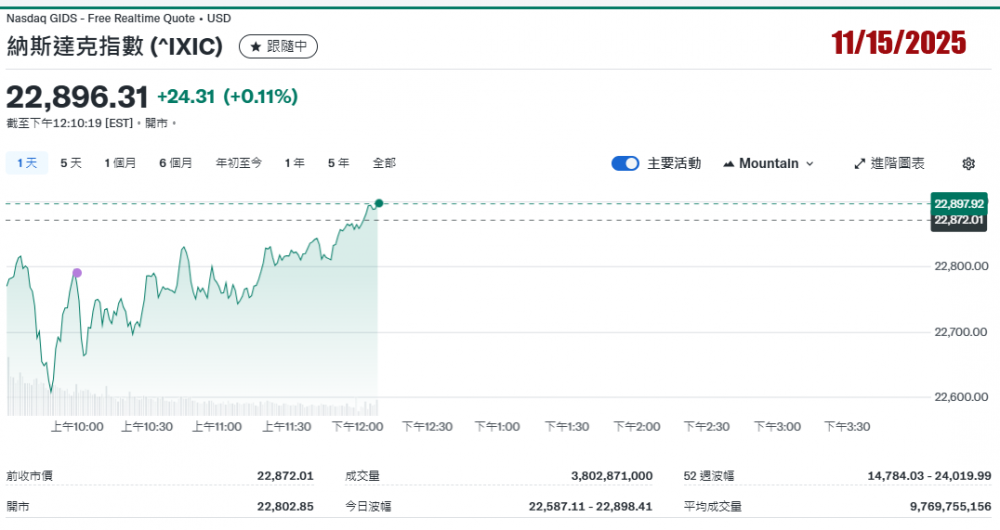The height and width of the screenshot is (530, 1000).
Task: Toggle the 主要活動 switch off
Action: coord(625,164)
